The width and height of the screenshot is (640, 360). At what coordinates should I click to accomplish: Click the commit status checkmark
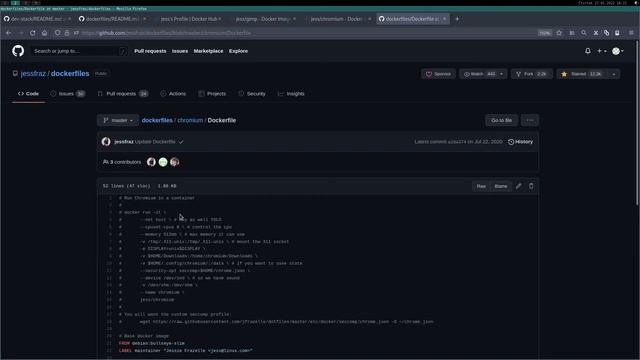click(181, 142)
